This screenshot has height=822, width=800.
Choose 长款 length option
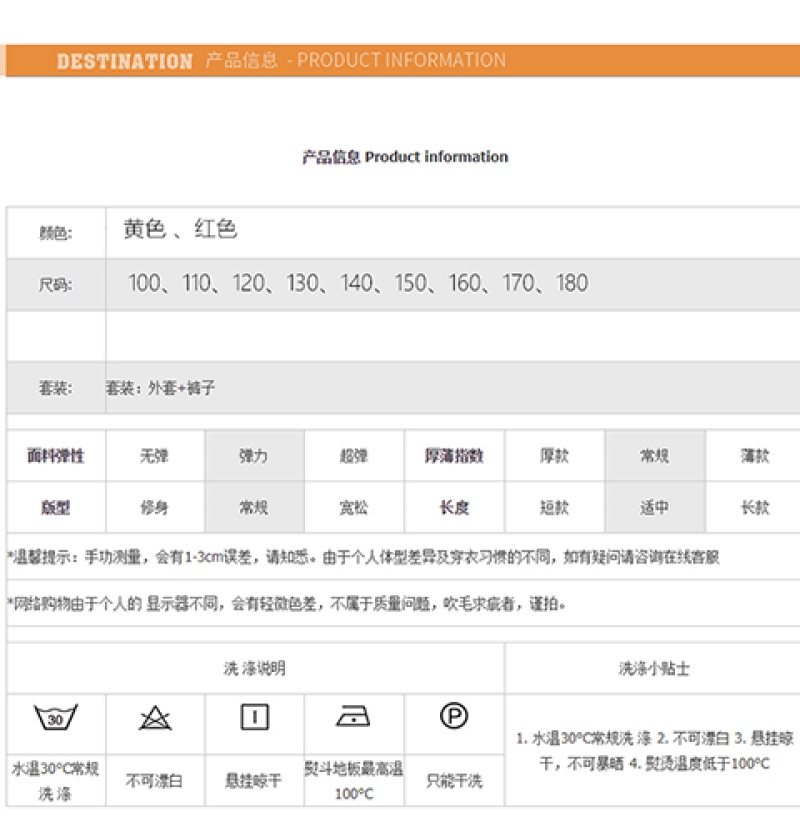click(754, 507)
